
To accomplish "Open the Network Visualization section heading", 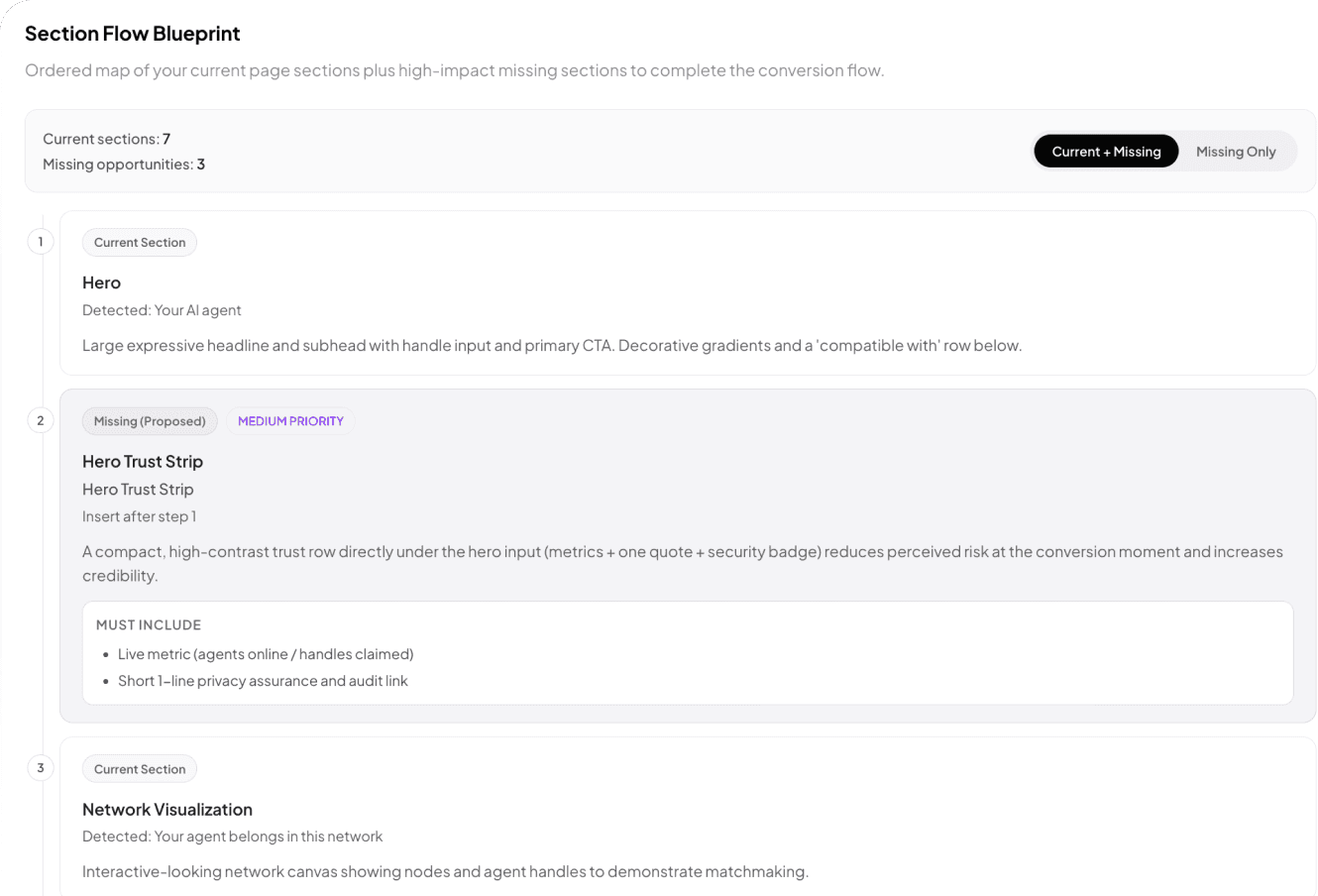I will pos(167,809).
